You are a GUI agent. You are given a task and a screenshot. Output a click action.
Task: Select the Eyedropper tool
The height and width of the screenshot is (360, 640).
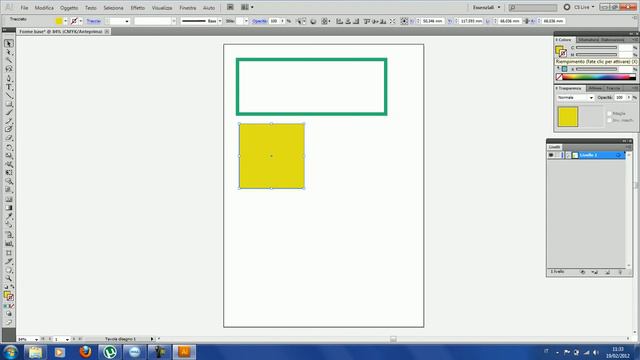click(9, 216)
